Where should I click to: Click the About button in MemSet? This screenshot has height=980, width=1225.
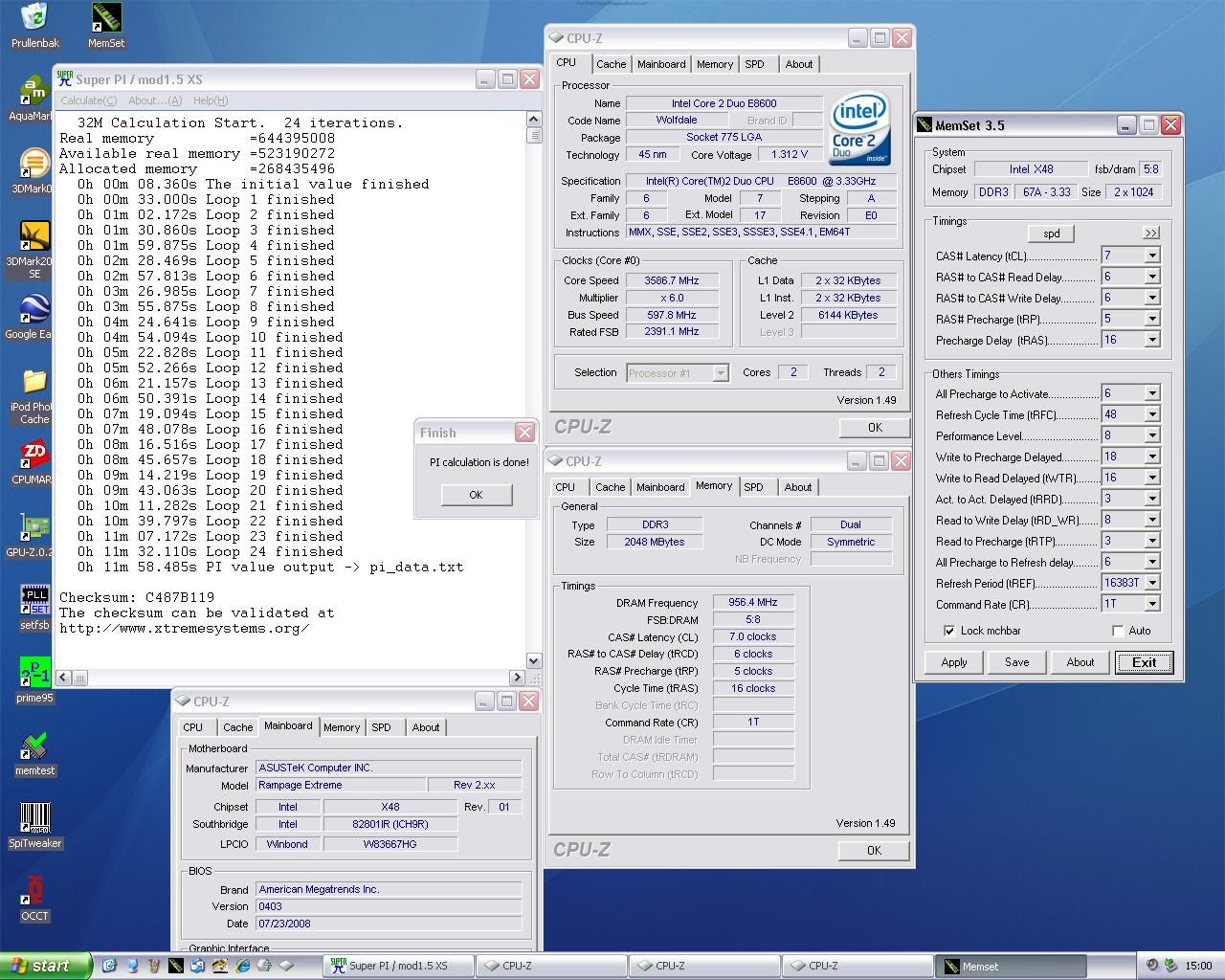click(1080, 662)
